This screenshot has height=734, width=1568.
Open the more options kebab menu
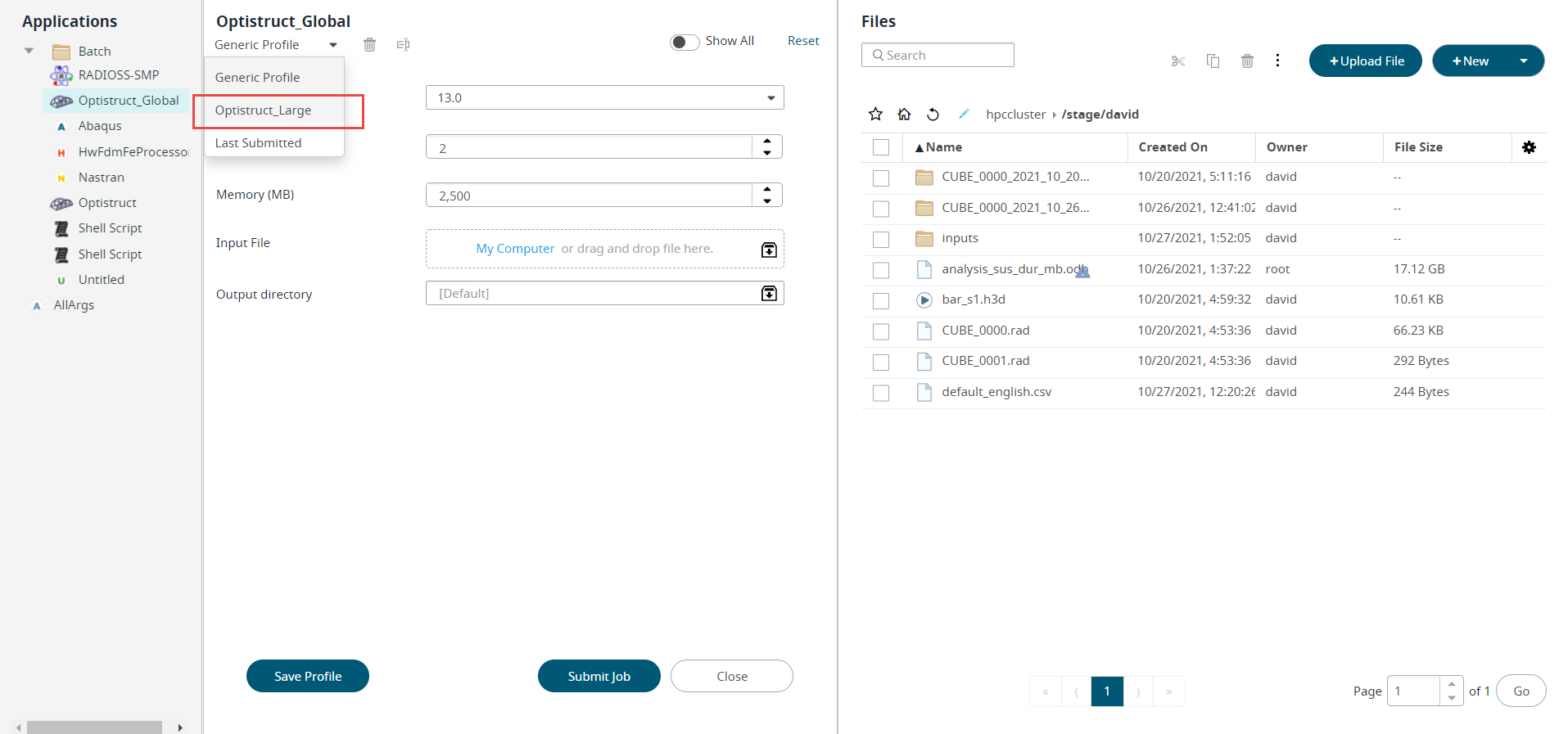(1277, 61)
